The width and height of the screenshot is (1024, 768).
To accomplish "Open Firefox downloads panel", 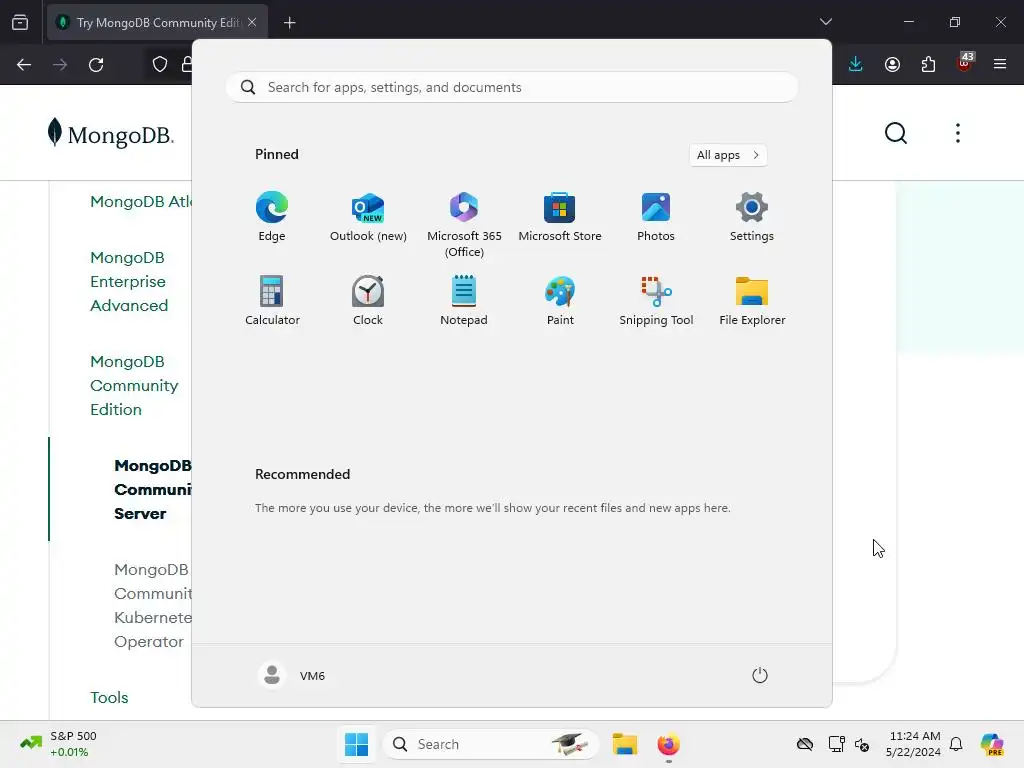I will 856,64.
